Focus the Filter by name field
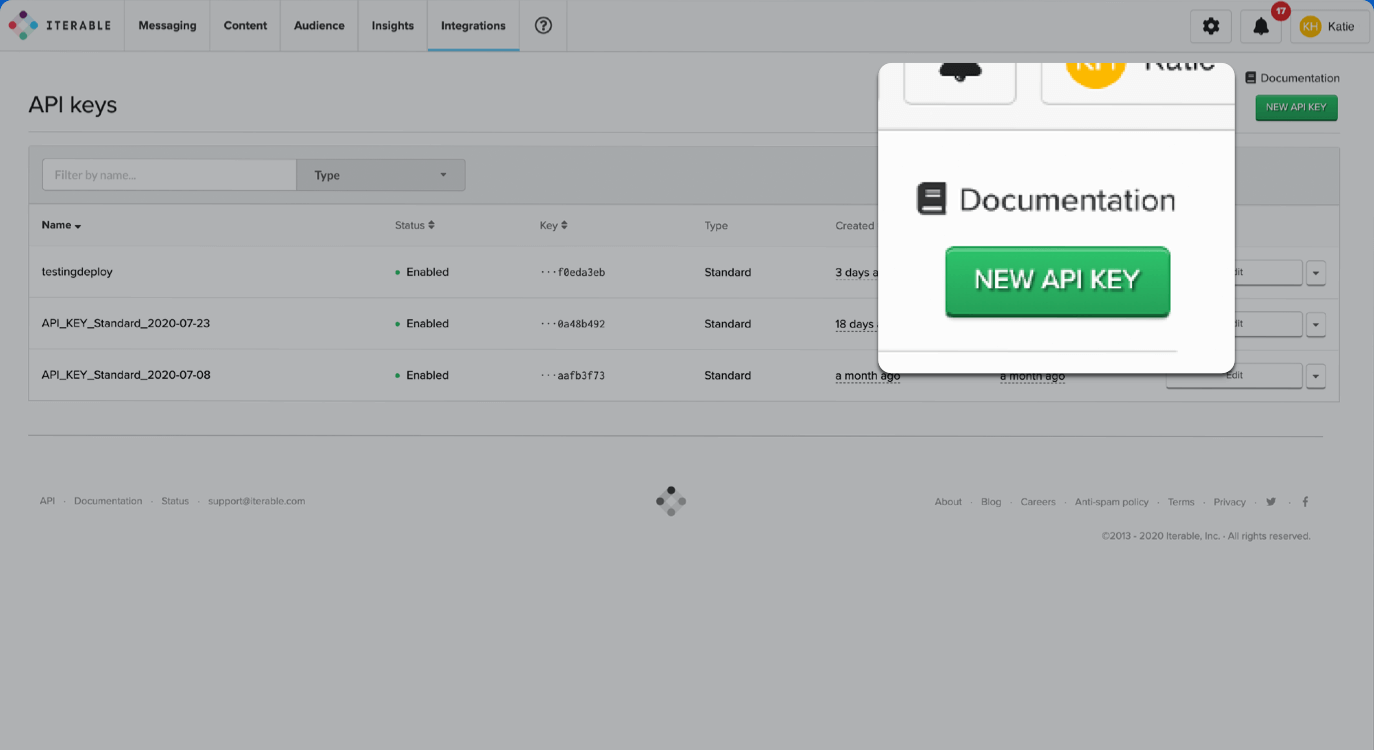The image size is (1374, 750). pyautogui.click(x=169, y=175)
